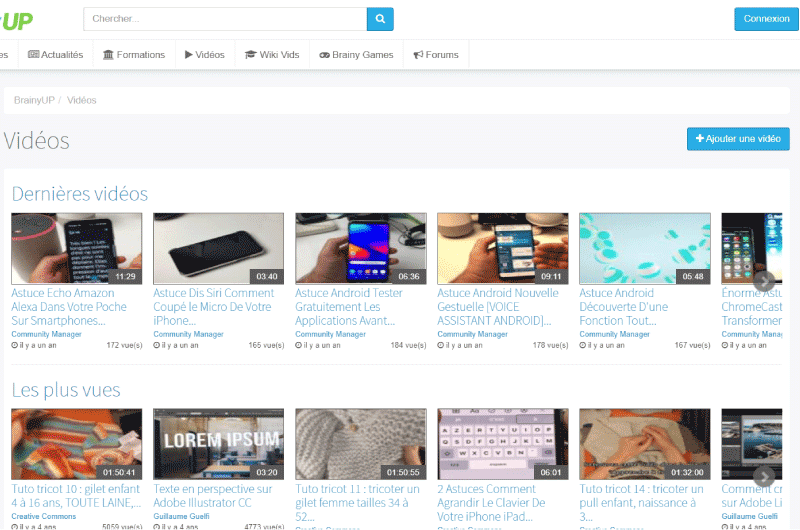Open the ChromeCast video thumbnail
This screenshot has width=800, height=530.
[752, 248]
